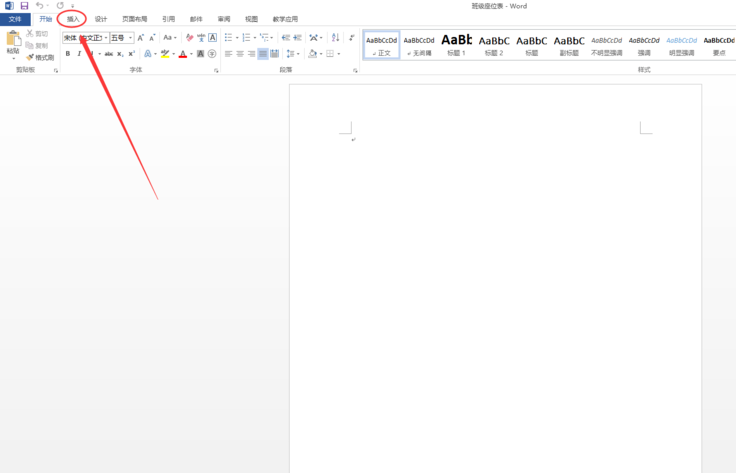This screenshot has height=473, width=736.
Task: Apply bulleted list formatting
Action: coord(229,38)
